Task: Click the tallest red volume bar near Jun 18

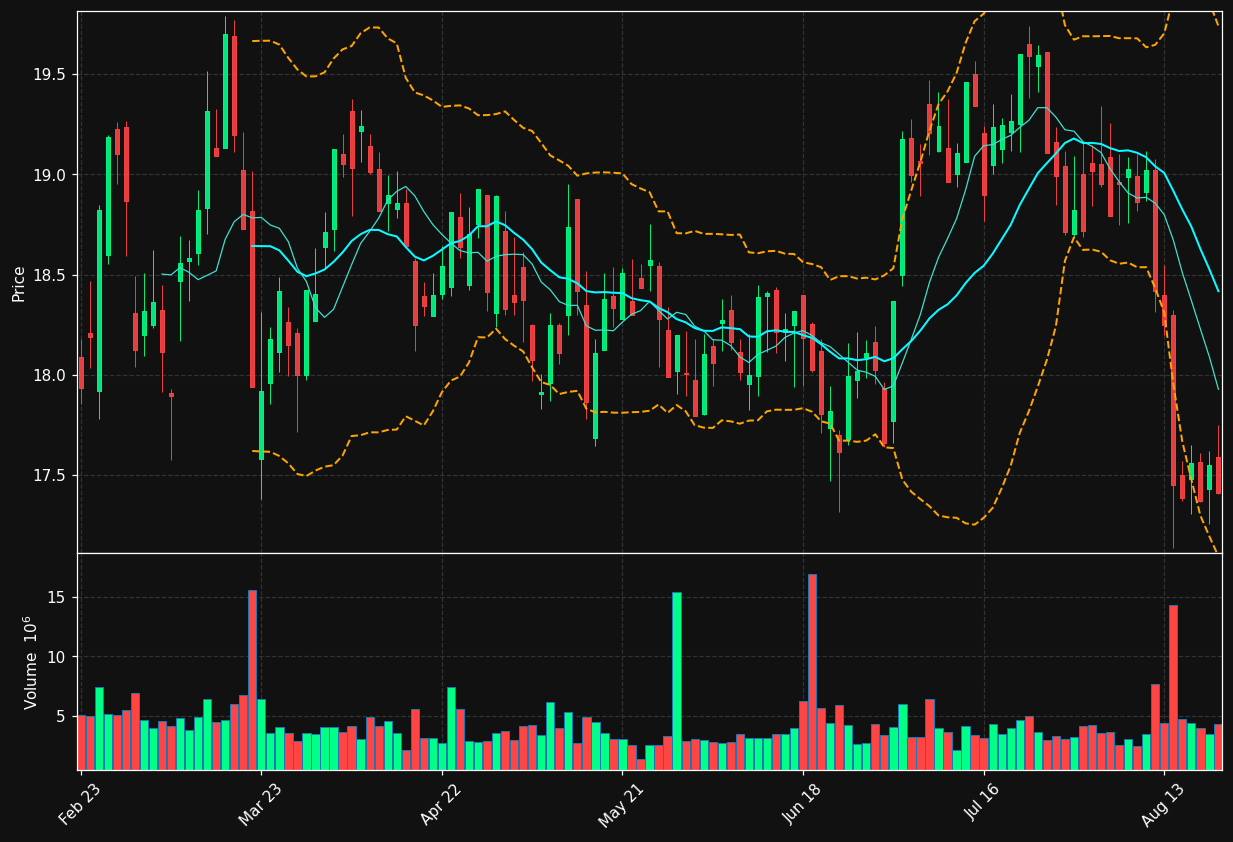Action: point(812,672)
